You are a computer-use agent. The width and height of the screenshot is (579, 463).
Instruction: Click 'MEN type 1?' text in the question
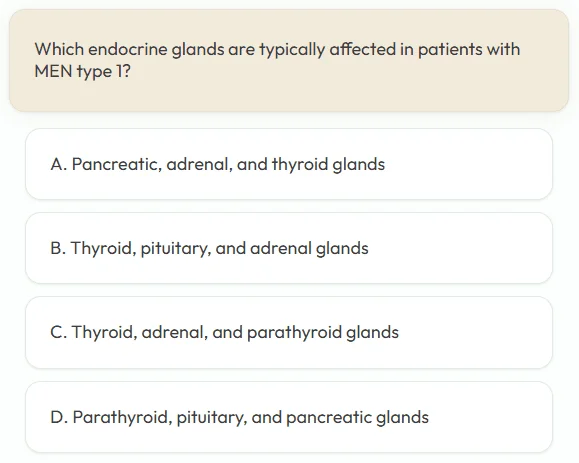coord(82,71)
